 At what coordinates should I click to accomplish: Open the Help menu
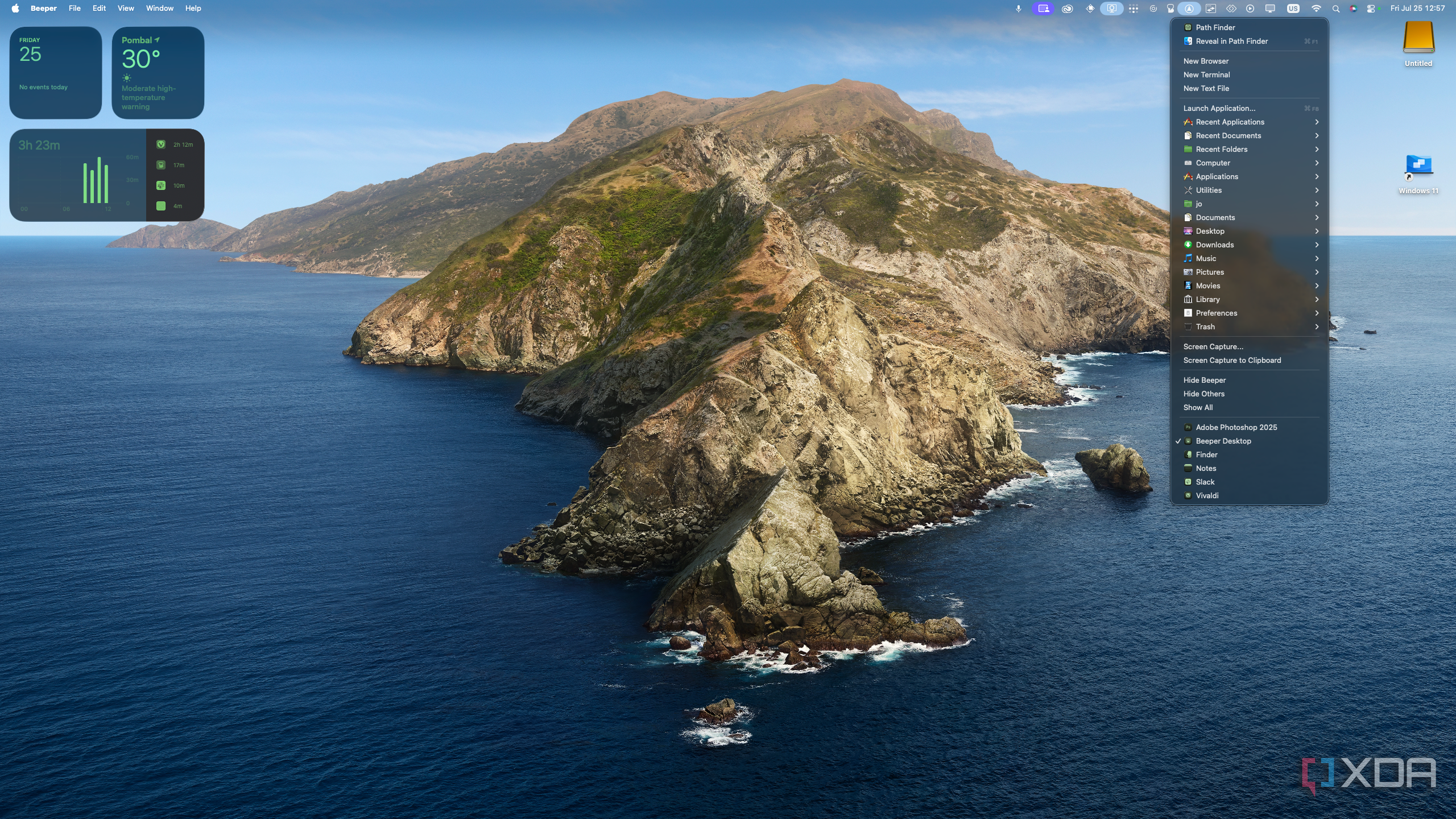[x=193, y=9]
